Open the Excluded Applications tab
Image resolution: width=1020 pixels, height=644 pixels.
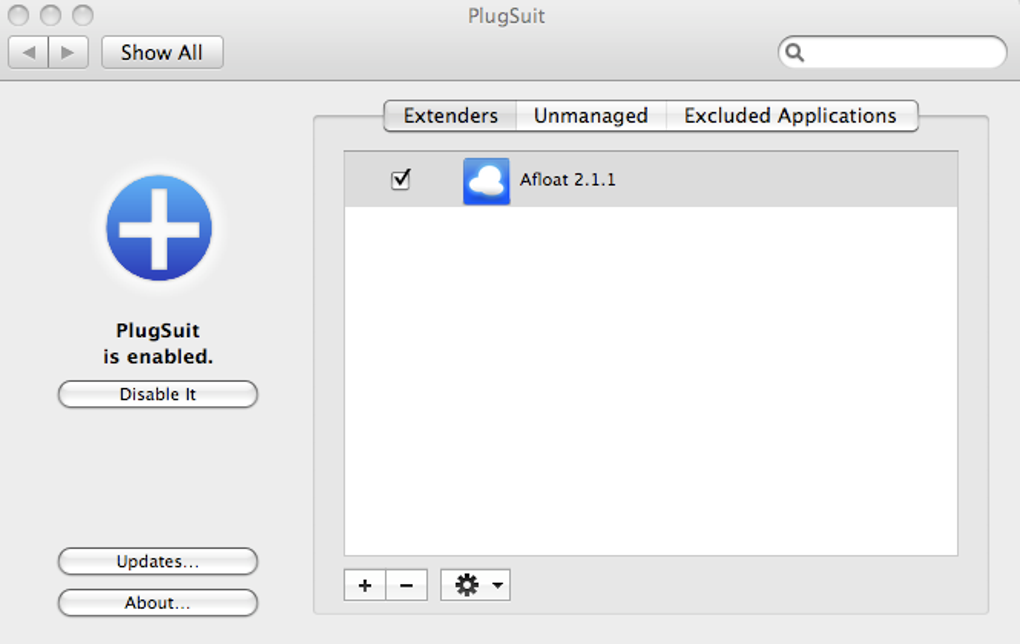[x=790, y=116]
